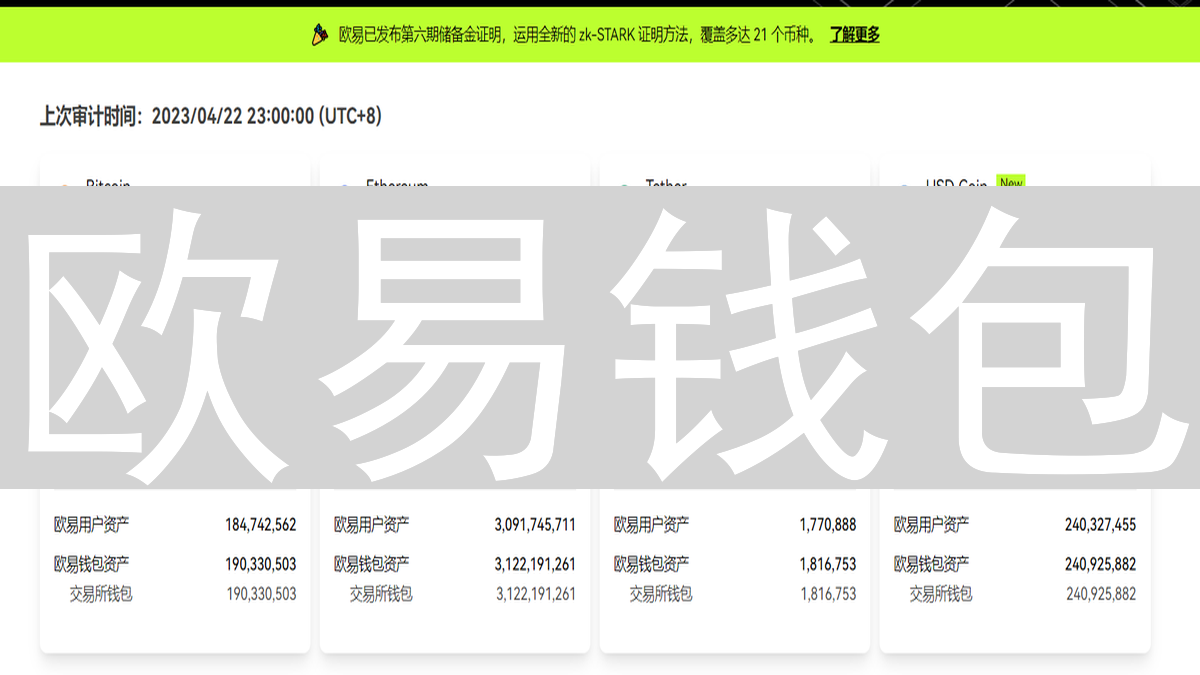
Task: Click 交易所钱包 label in the 1,816,753 card
Action: coord(661,594)
